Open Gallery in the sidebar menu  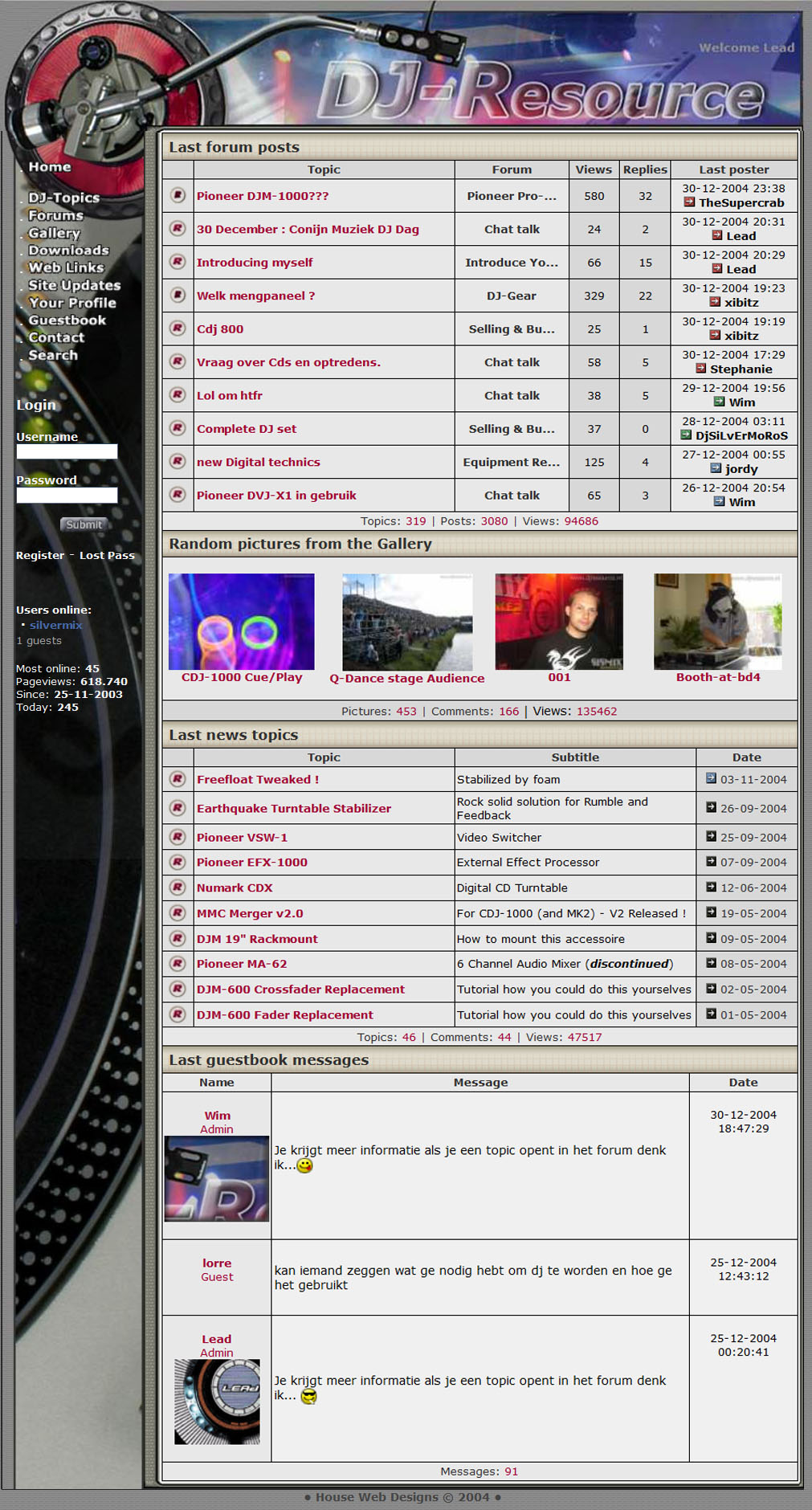[54, 233]
